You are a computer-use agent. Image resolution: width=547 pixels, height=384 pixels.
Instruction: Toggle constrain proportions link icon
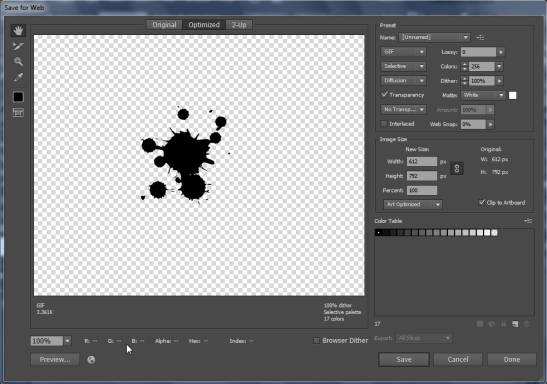(x=457, y=169)
